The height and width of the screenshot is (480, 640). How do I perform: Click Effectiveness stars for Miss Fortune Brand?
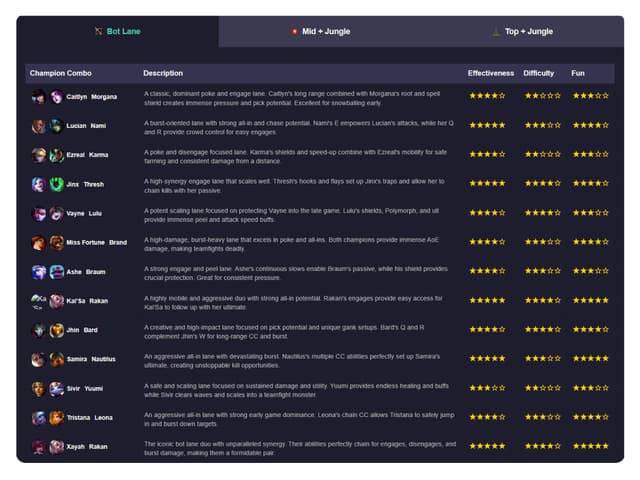(487, 242)
